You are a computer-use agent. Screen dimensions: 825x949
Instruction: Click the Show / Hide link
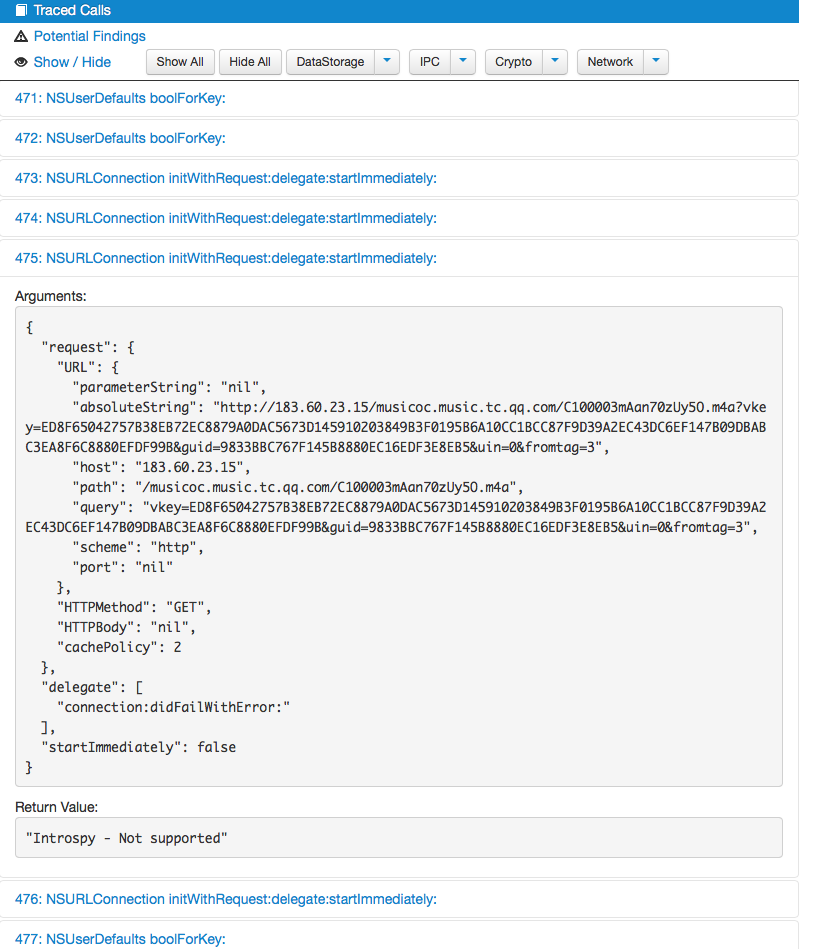pos(72,62)
